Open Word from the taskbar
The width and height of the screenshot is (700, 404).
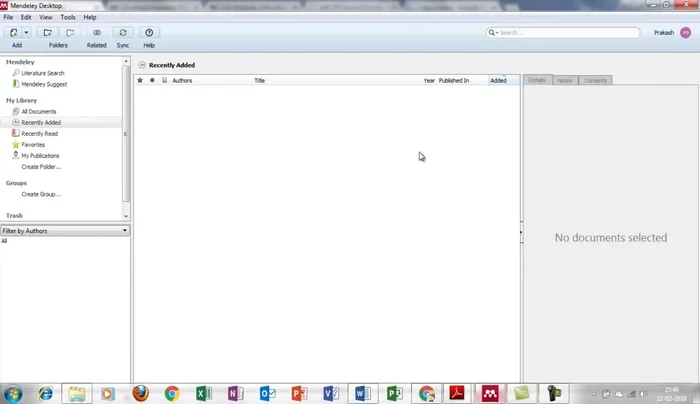362,394
